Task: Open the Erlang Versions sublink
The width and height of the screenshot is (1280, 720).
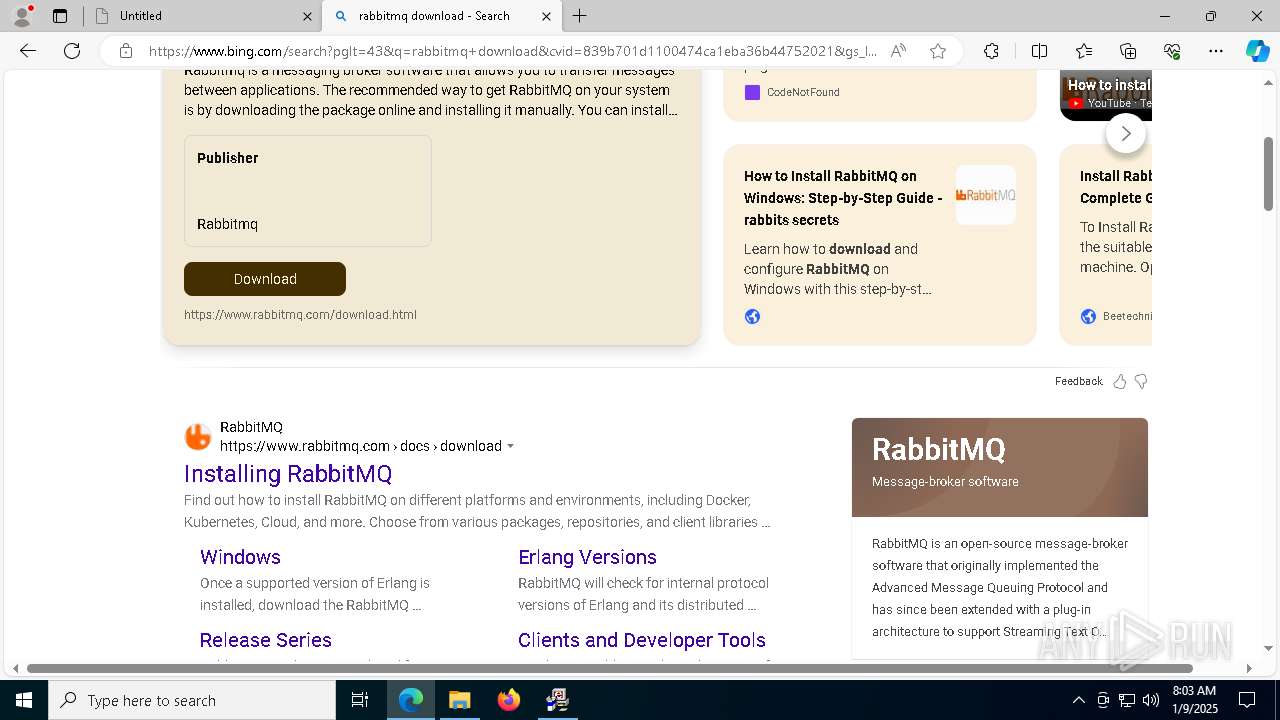Action: click(587, 557)
